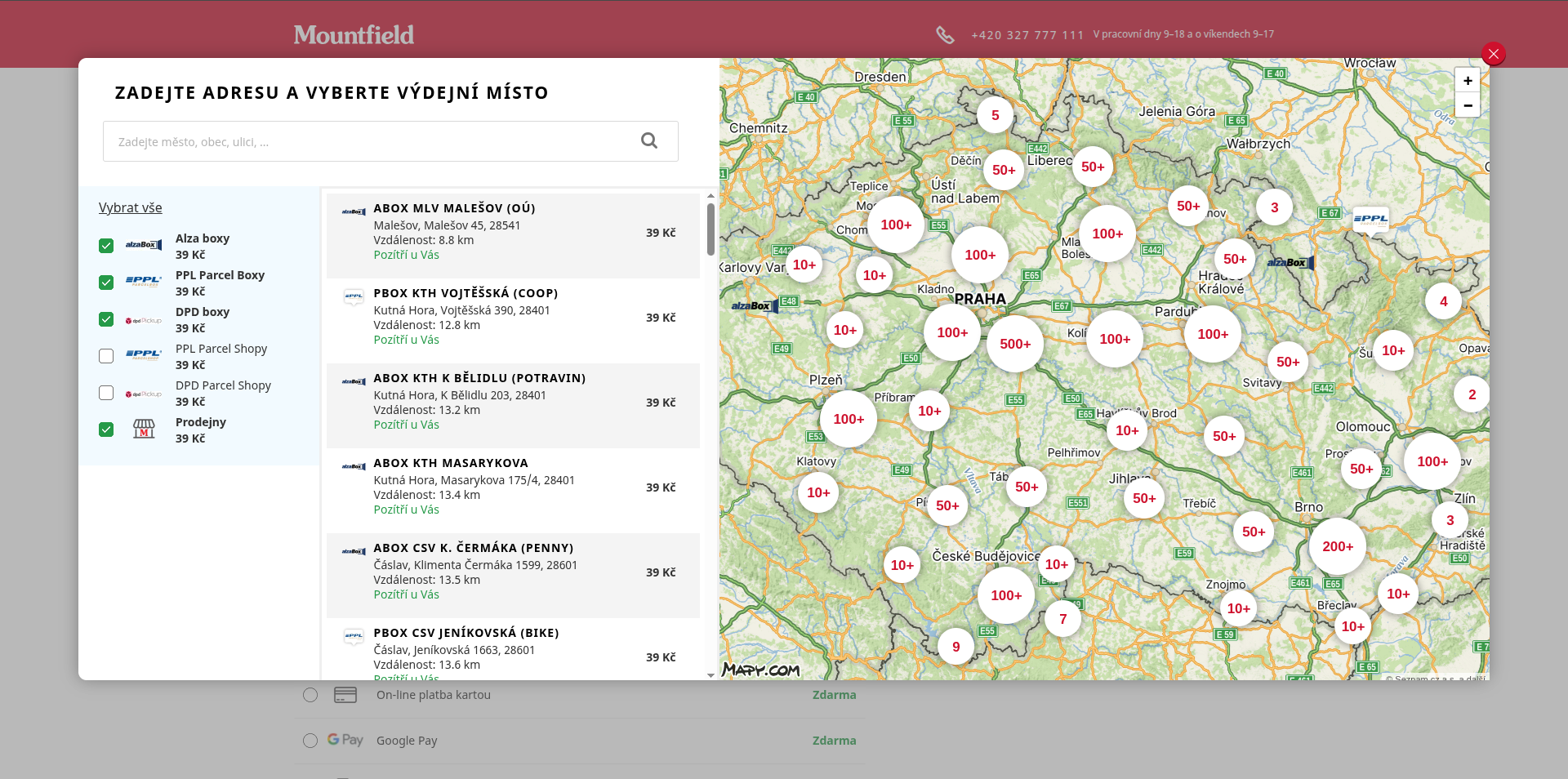1568x779 pixels.
Task: Zoom in on the map
Action: click(x=1468, y=80)
